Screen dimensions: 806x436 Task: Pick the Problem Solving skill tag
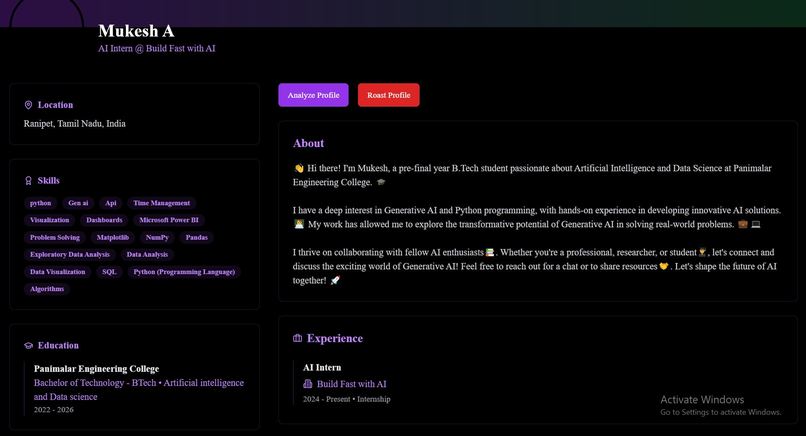[54, 238]
